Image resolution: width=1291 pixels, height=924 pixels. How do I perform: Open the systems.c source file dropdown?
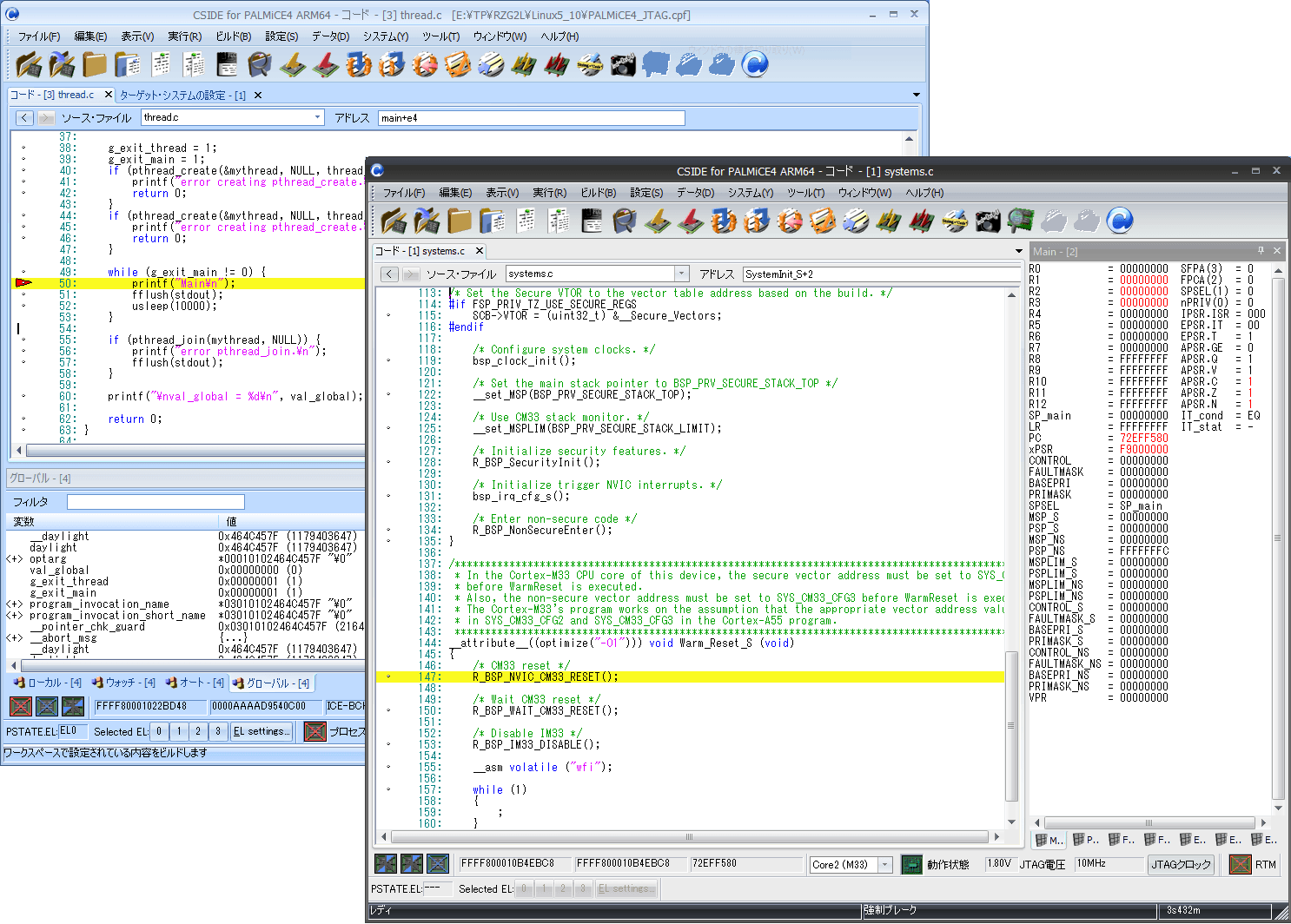click(x=681, y=274)
